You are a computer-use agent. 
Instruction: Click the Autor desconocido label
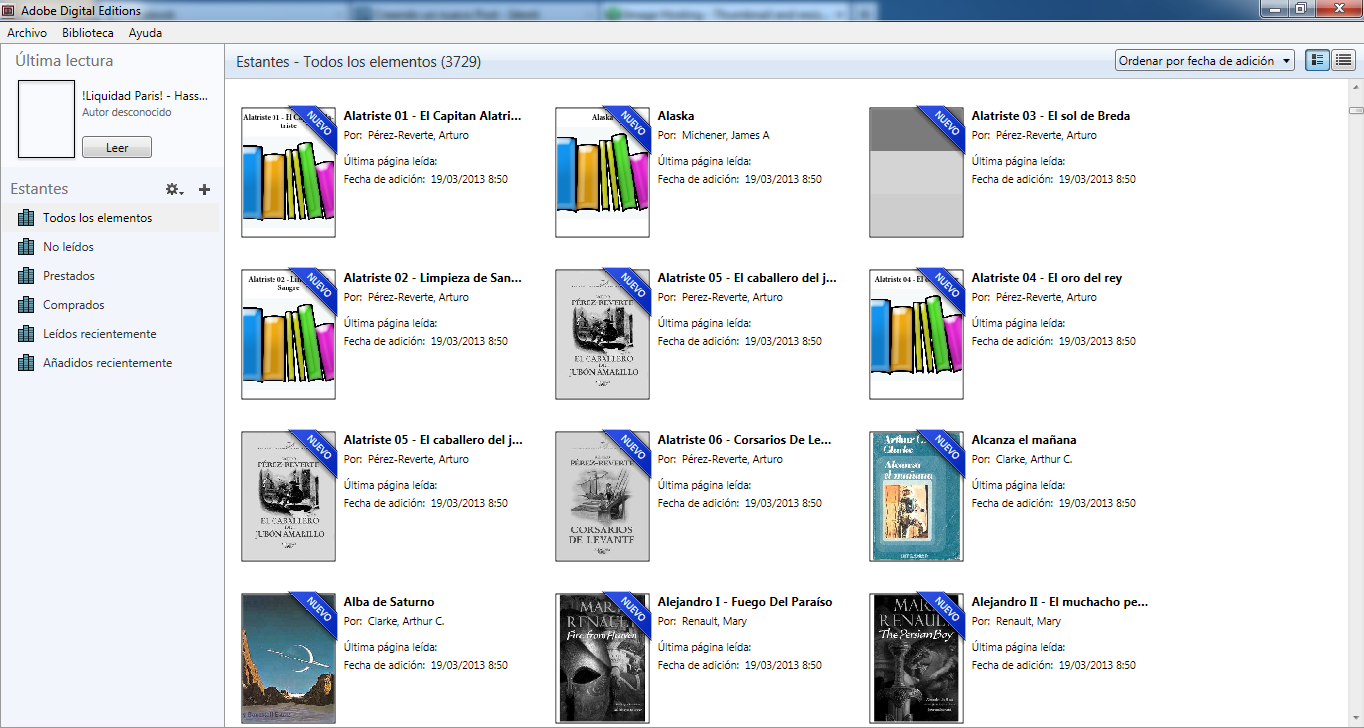tap(127, 112)
